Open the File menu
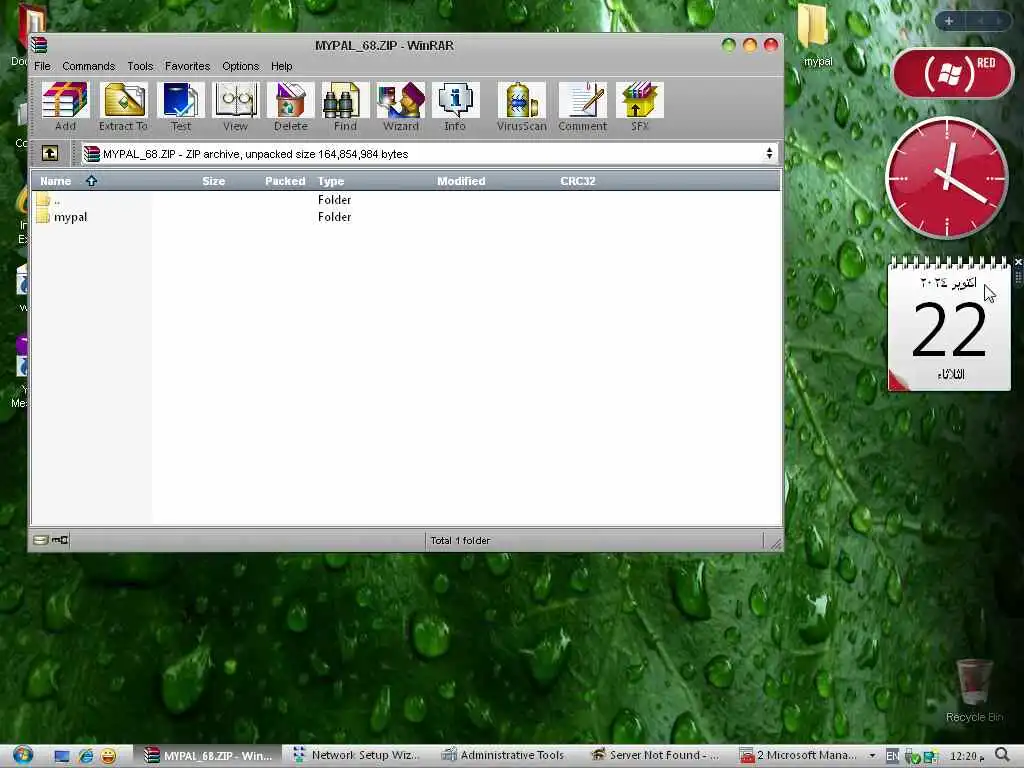This screenshot has height=768, width=1024. [x=42, y=66]
